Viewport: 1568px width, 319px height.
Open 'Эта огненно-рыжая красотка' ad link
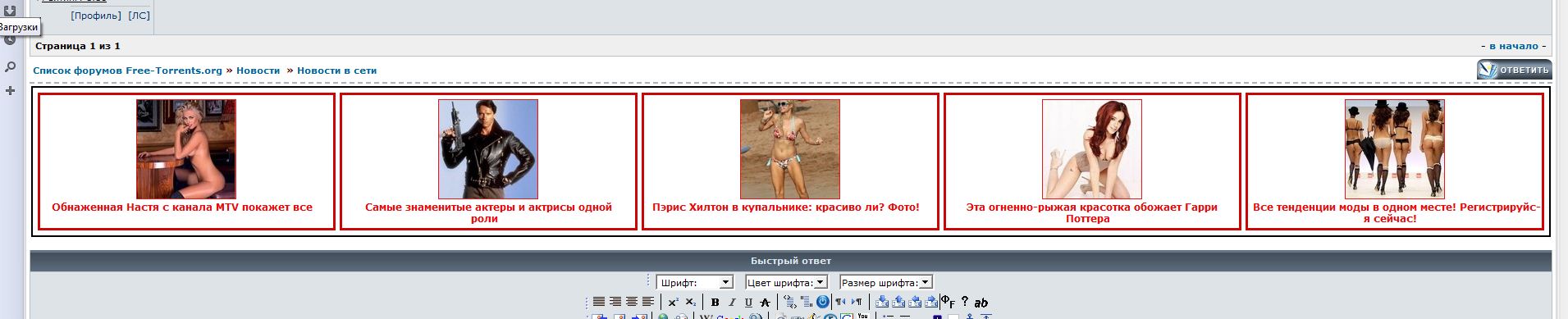(x=1092, y=213)
